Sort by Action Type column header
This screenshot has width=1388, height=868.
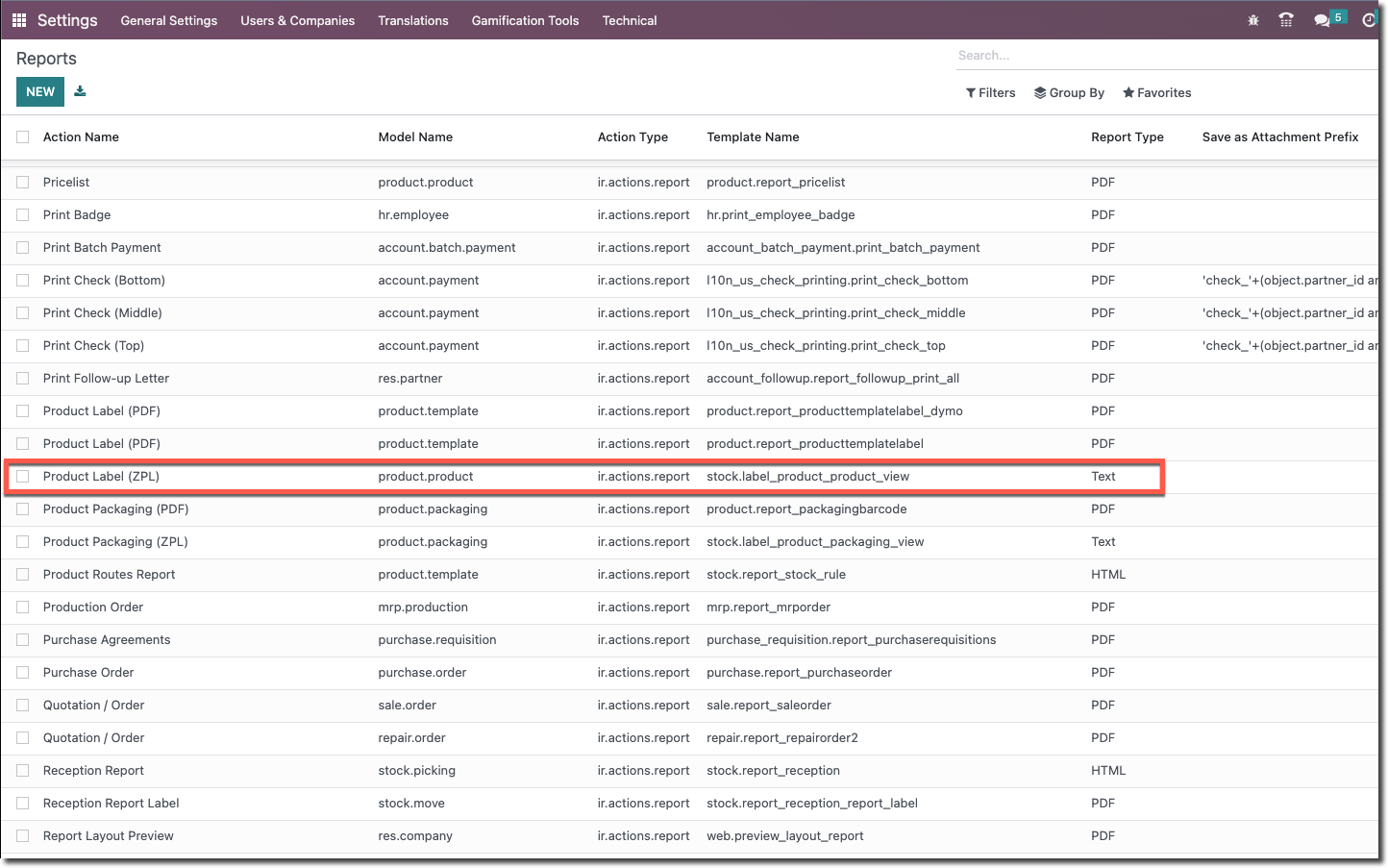[632, 137]
